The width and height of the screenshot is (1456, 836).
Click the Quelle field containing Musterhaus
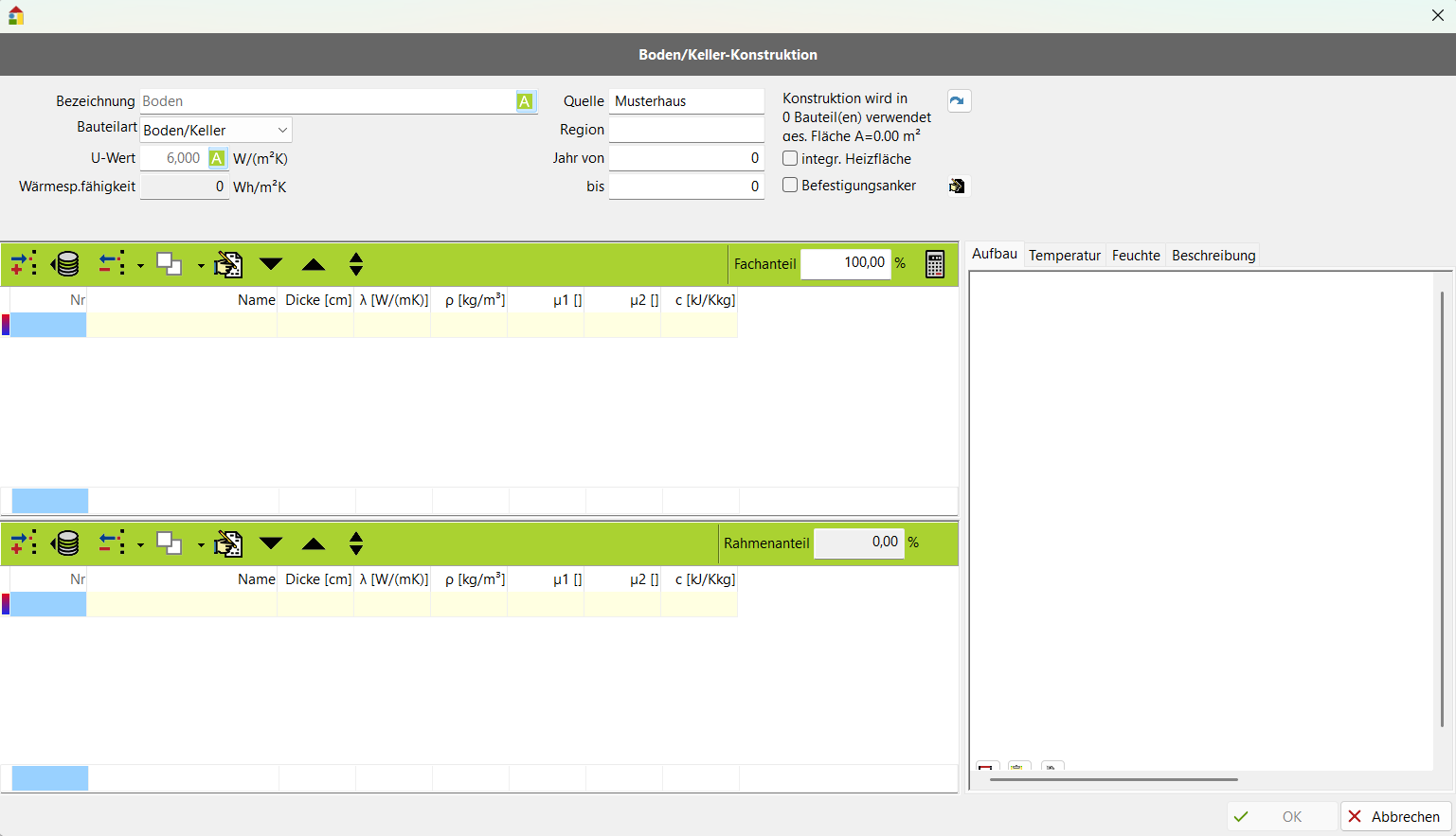pyautogui.click(x=687, y=101)
